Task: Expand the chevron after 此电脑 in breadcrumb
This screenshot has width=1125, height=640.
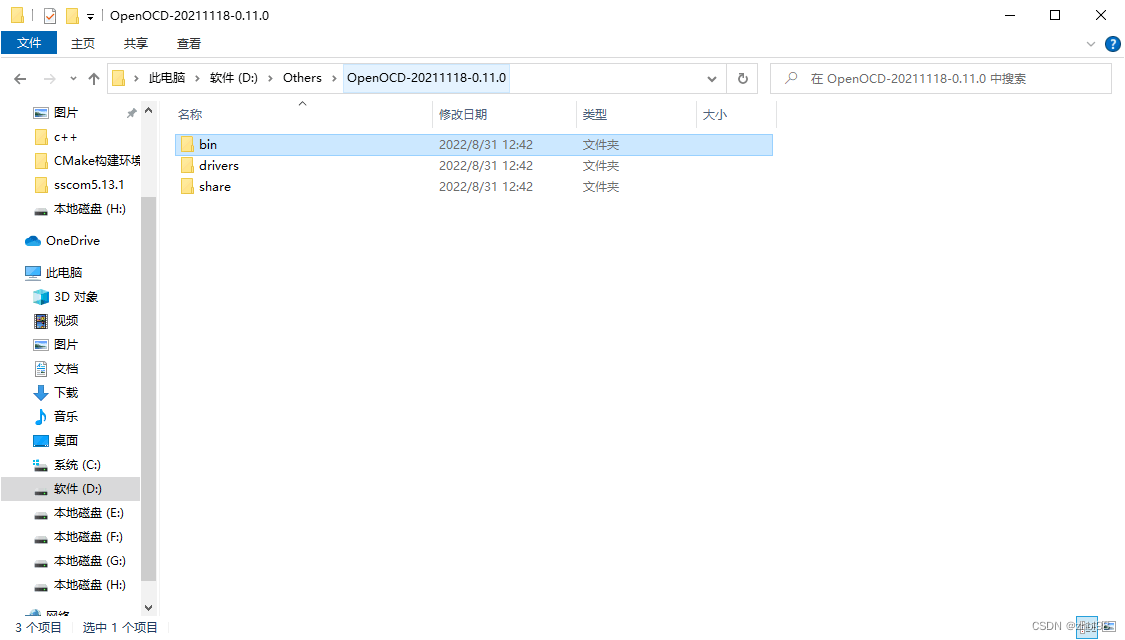Action: tap(197, 78)
